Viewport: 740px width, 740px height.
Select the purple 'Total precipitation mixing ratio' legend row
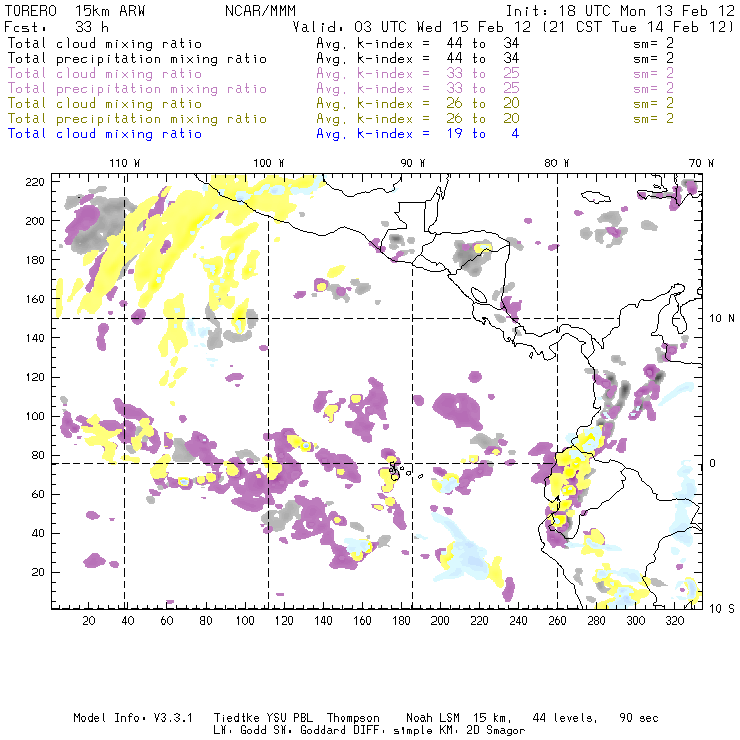pos(137,89)
